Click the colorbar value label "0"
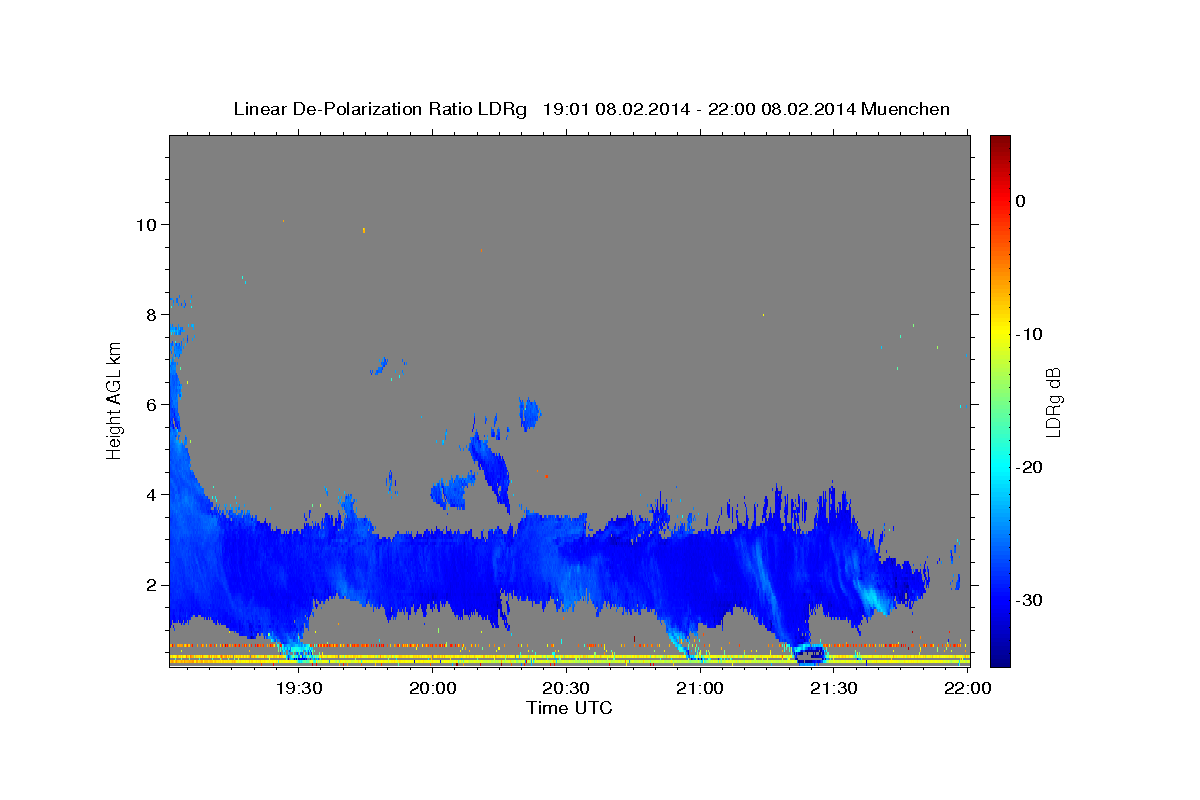1200x800 pixels. 1021,201
